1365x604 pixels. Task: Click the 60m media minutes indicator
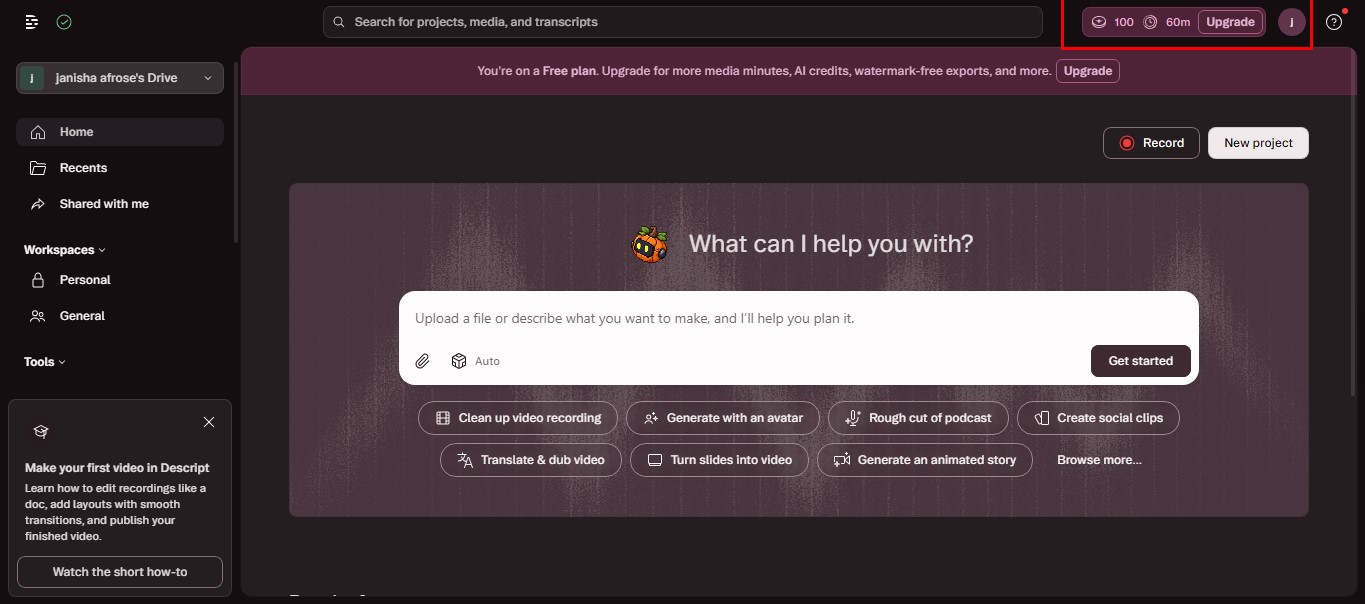[x=1166, y=22]
